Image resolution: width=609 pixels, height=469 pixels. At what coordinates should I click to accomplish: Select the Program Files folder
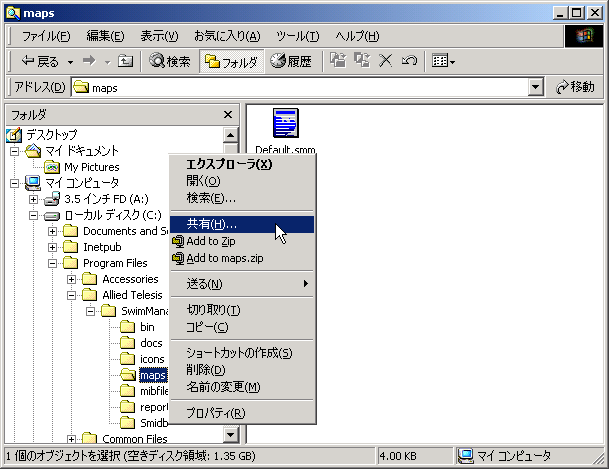pyautogui.click(x=115, y=263)
